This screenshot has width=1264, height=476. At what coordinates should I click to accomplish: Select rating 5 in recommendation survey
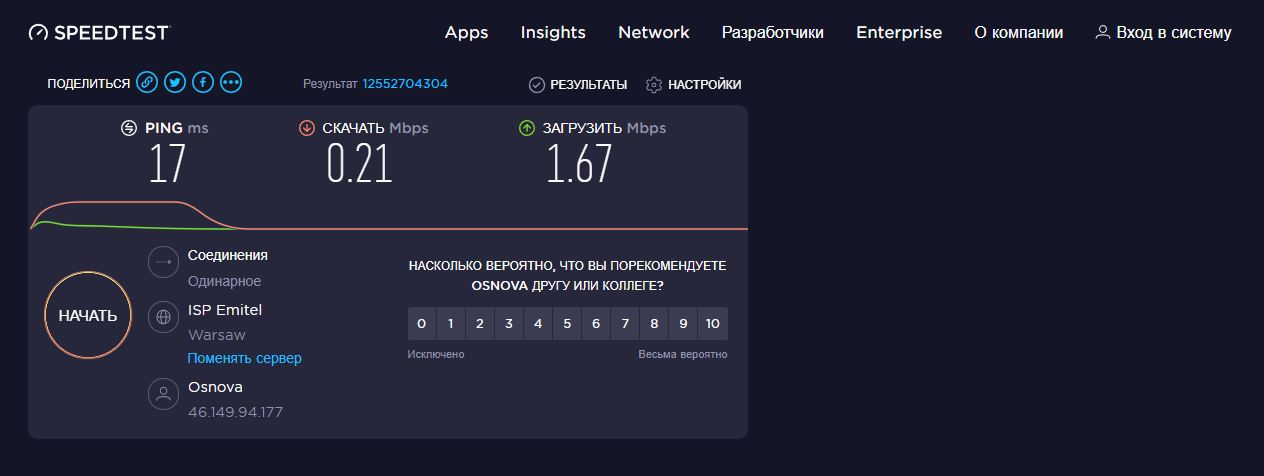pyautogui.click(x=567, y=324)
